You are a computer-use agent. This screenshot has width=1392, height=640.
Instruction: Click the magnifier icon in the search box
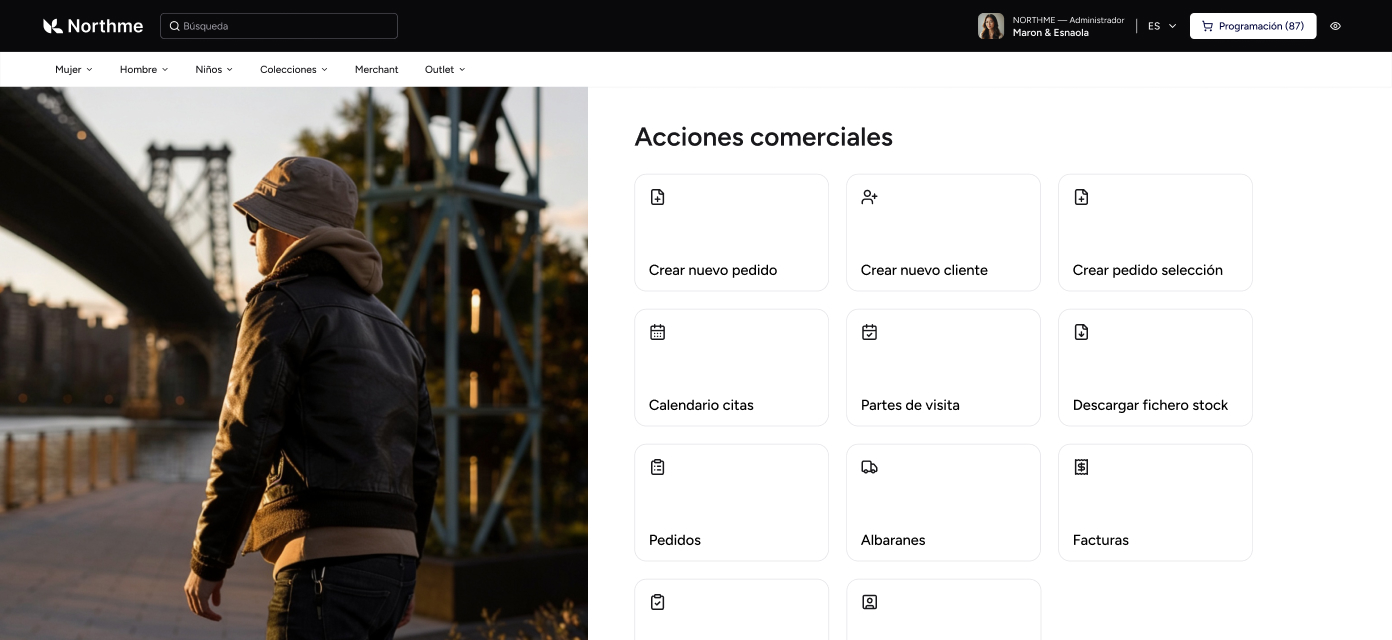[x=175, y=26]
